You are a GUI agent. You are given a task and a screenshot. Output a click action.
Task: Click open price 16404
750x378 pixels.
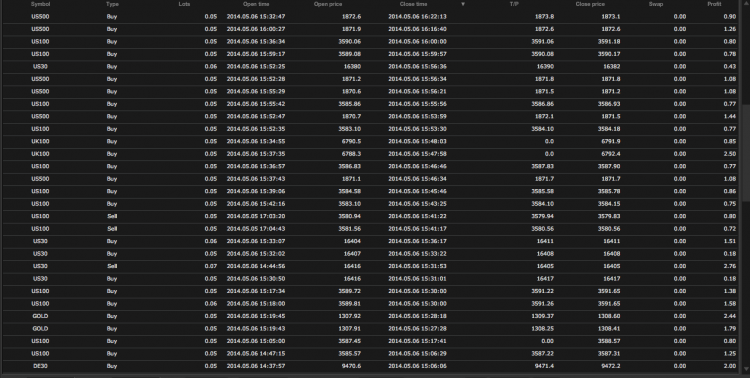(x=353, y=241)
